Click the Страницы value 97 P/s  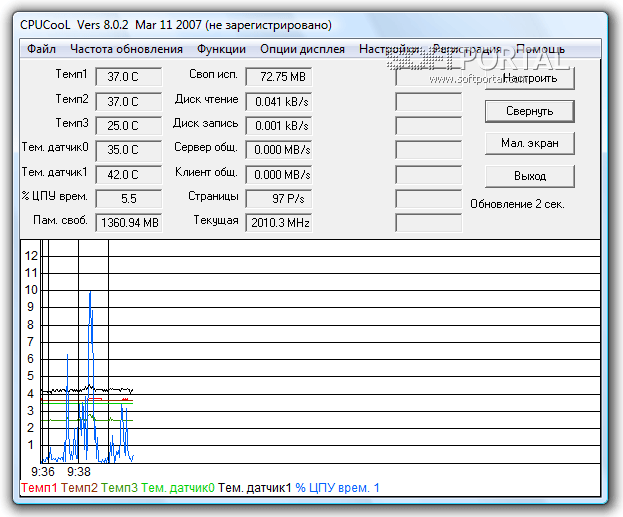tap(279, 199)
